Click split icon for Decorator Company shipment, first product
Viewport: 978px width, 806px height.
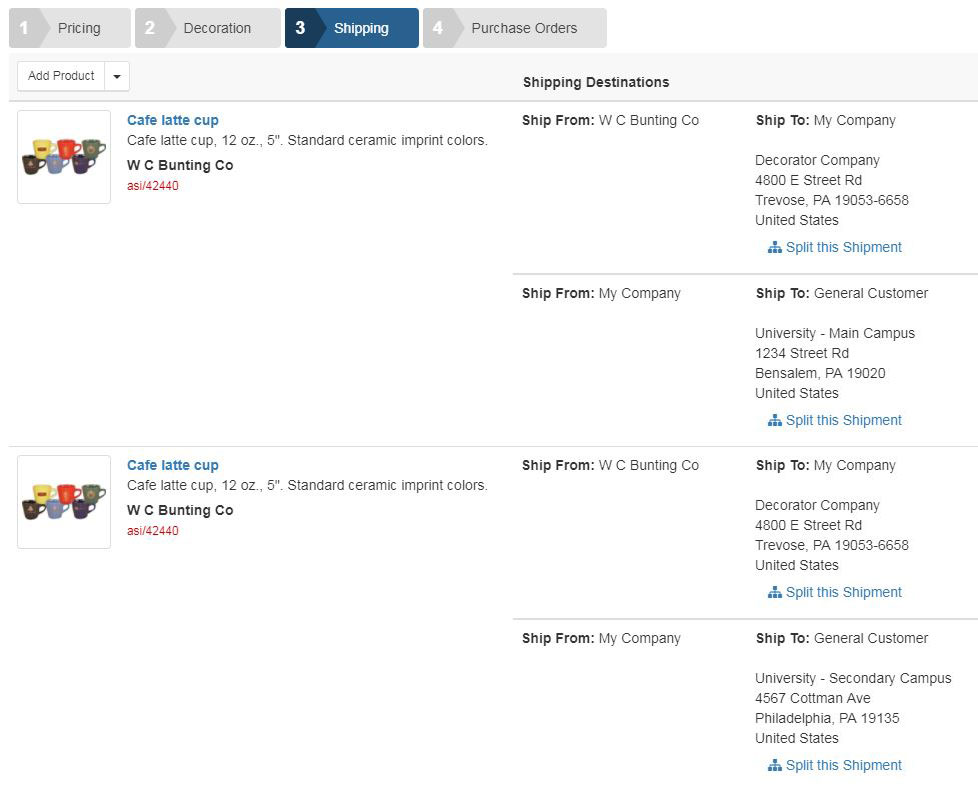[x=774, y=248]
